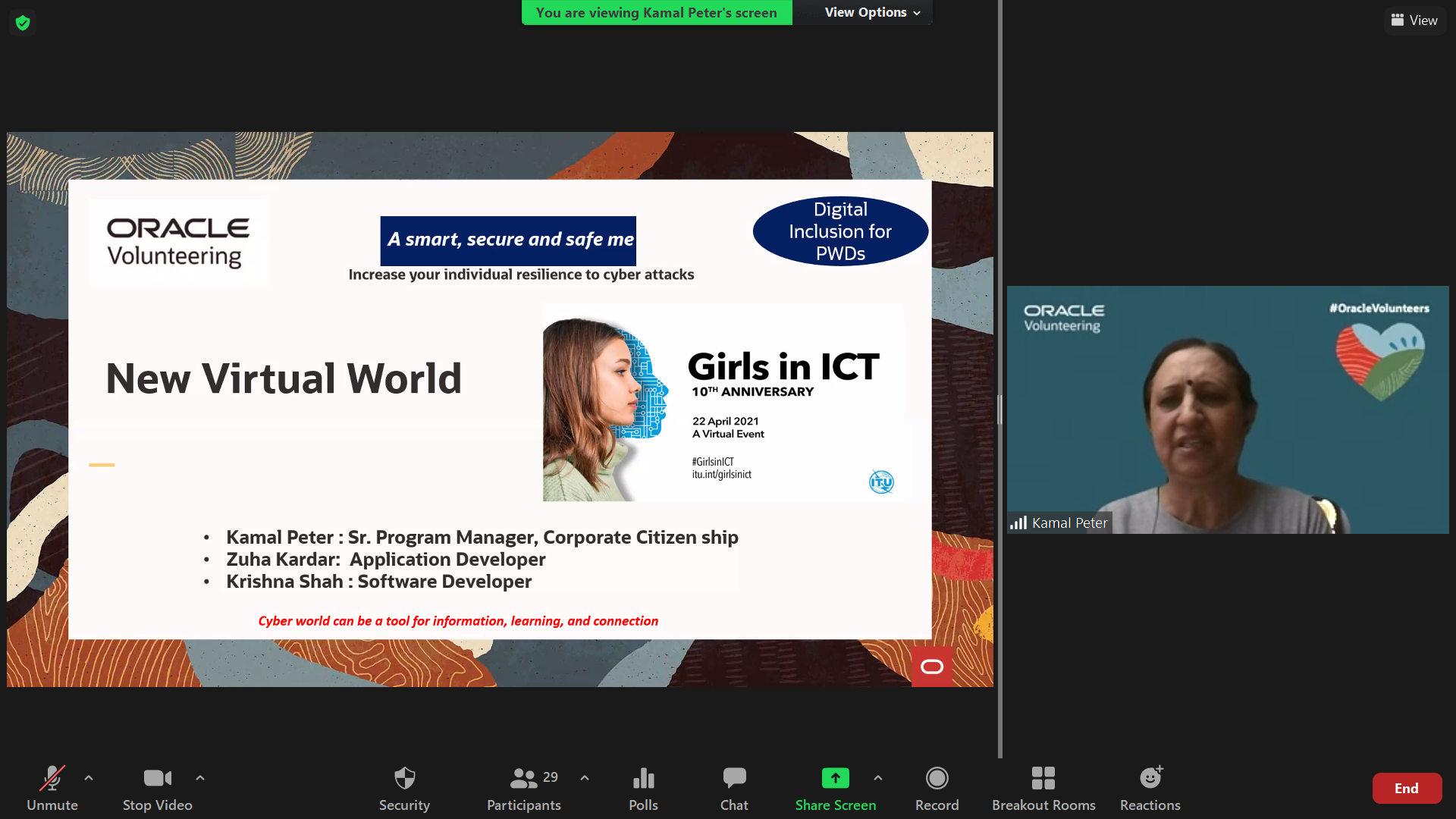This screenshot has width=1456, height=819.
Task: Click the 'You are viewing Kamal Peter's screen' banner
Action: 657,13
